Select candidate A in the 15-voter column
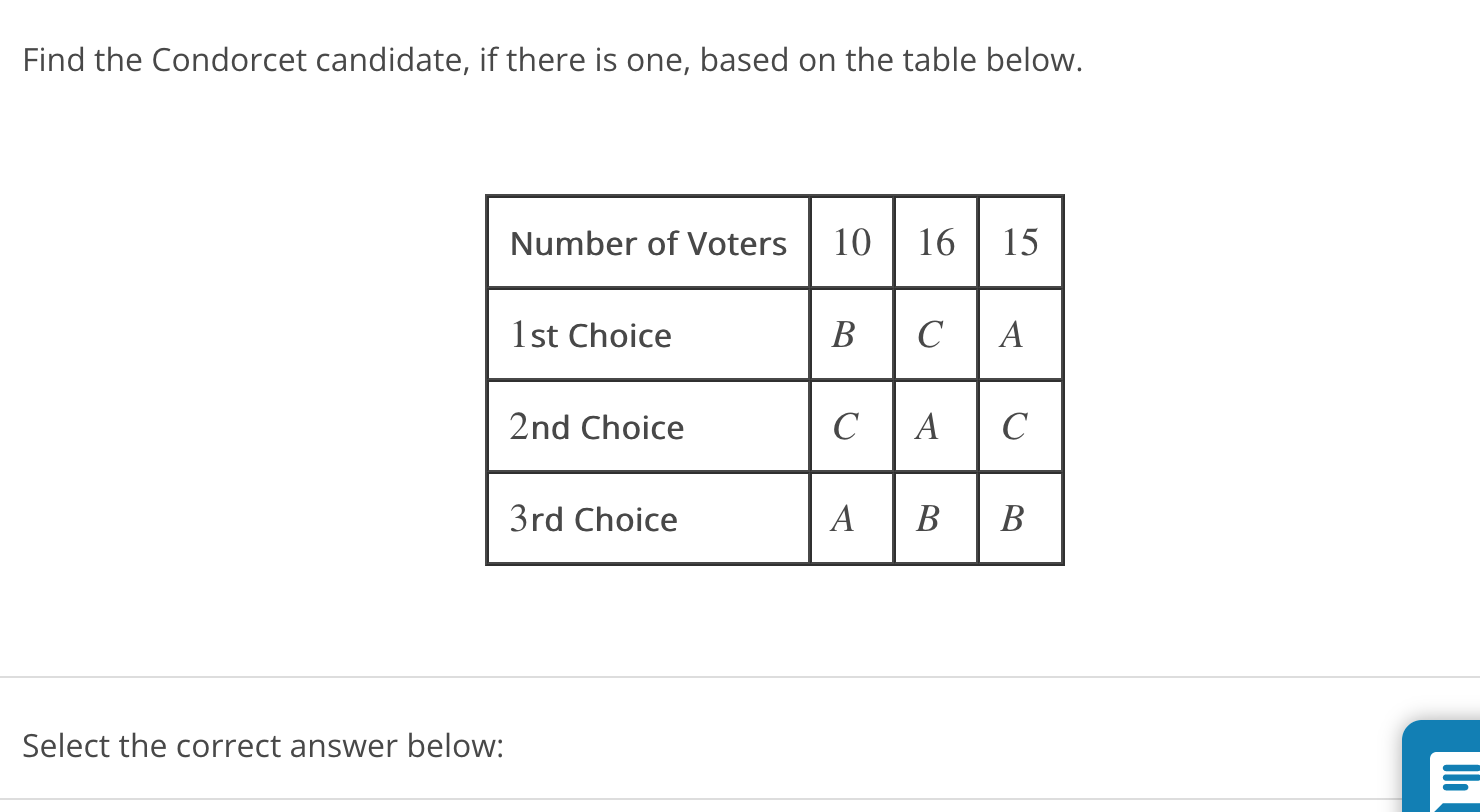 coord(1010,334)
